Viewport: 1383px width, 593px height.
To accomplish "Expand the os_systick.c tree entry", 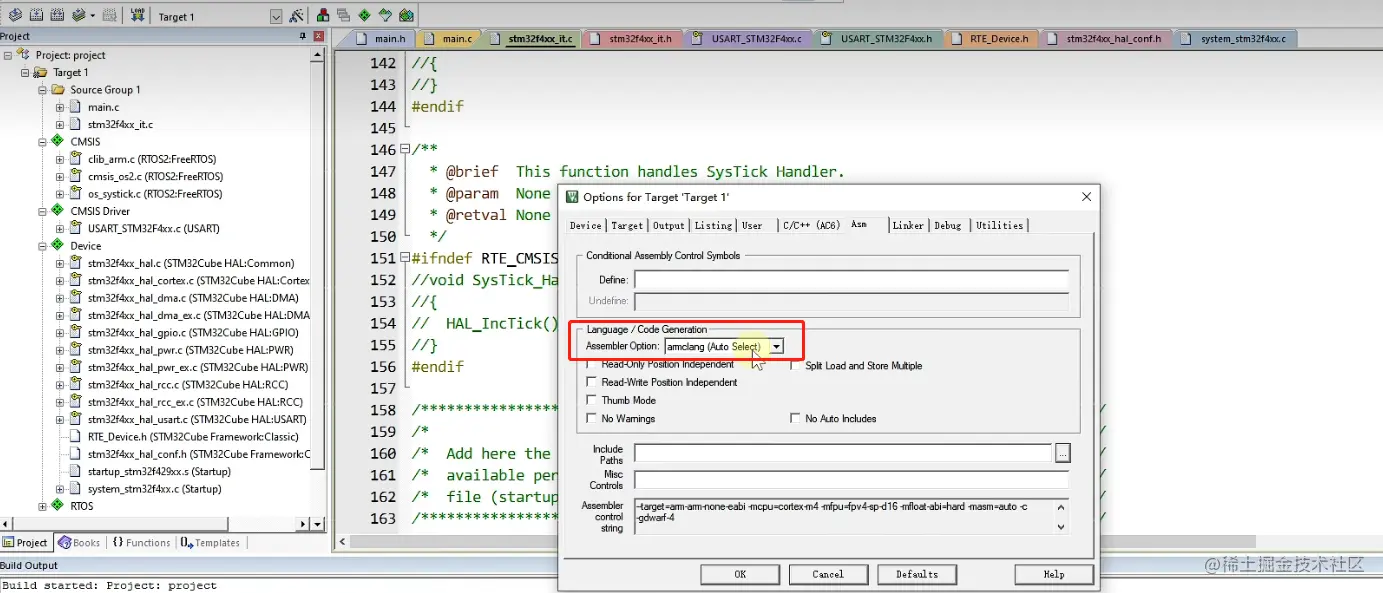I will pyautogui.click(x=60, y=194).
